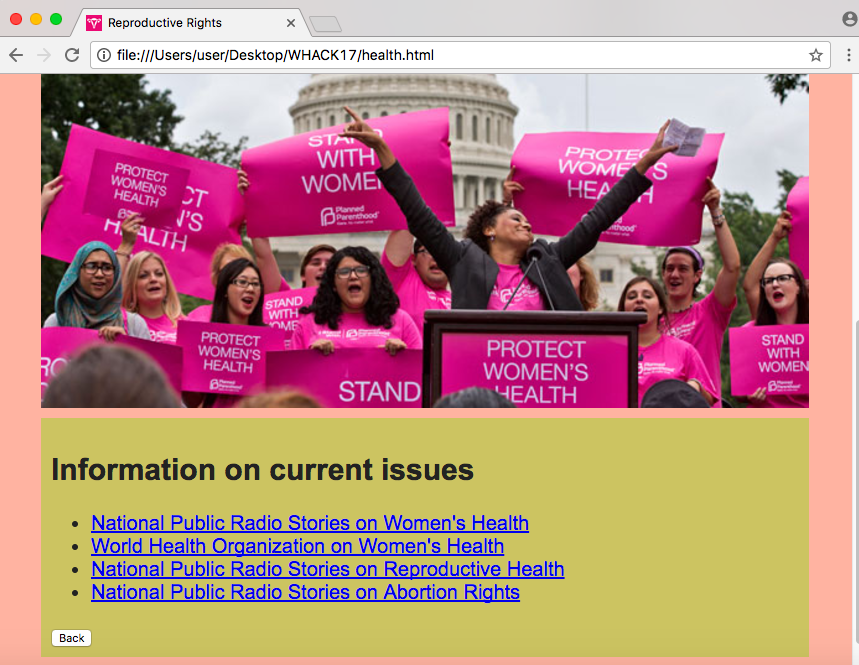
Task: Click the forward navigation arrow
Action: pyautogui.click(x=44, y=55)
